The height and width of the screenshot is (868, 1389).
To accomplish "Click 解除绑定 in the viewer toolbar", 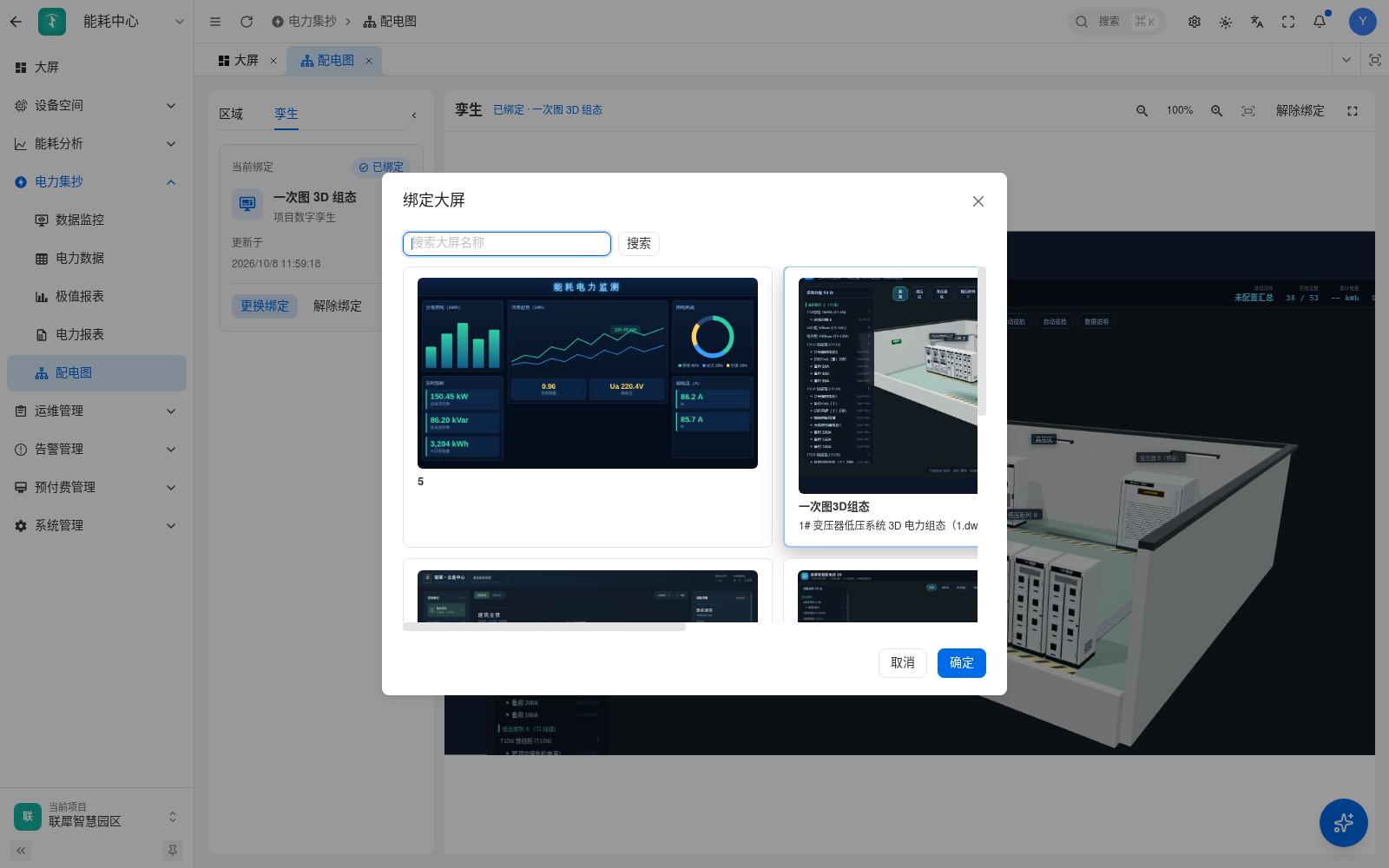I will pos(1300,111).
